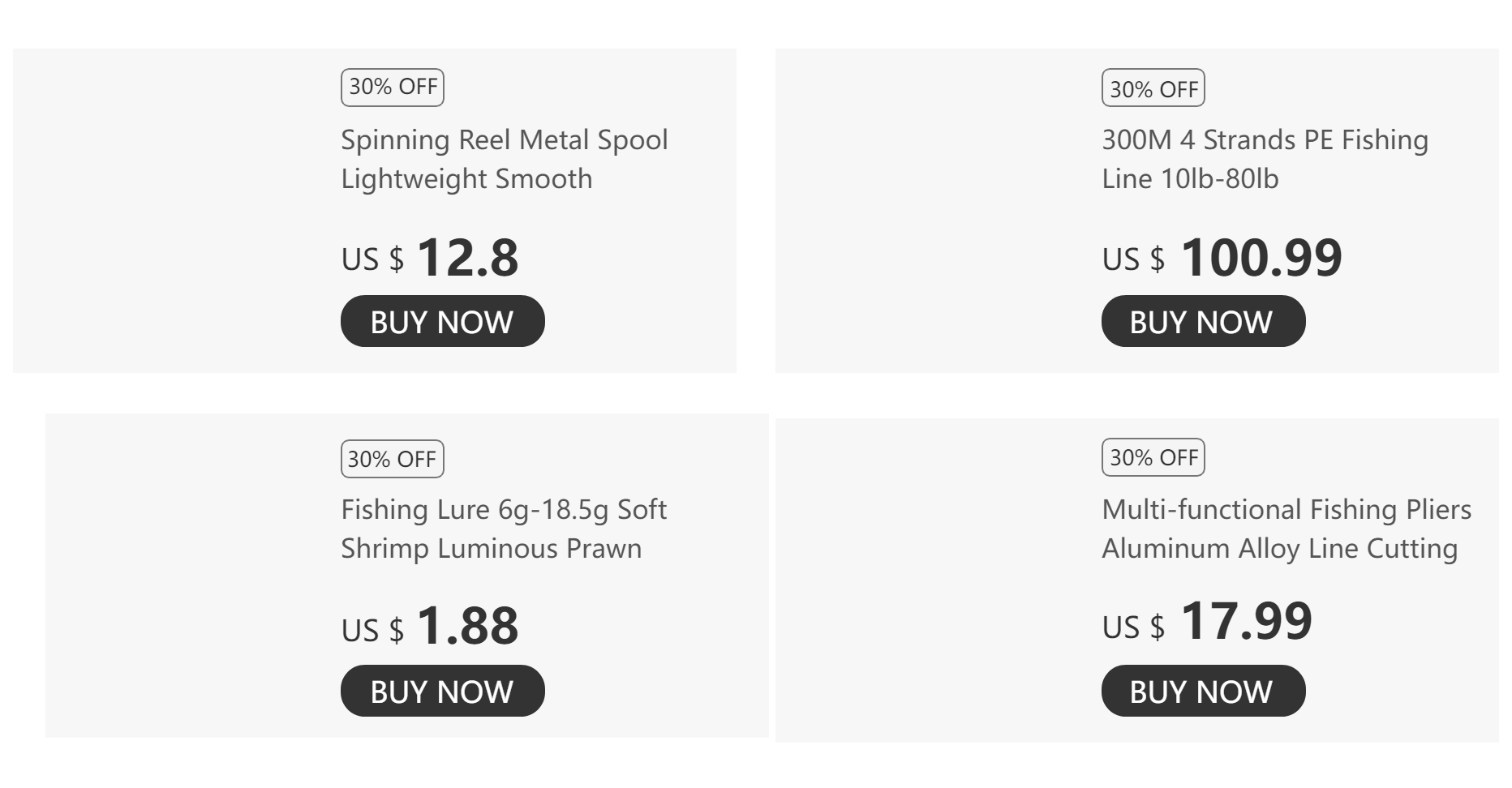Select the US $1.88 price
1512x788 pixels.
430,627
